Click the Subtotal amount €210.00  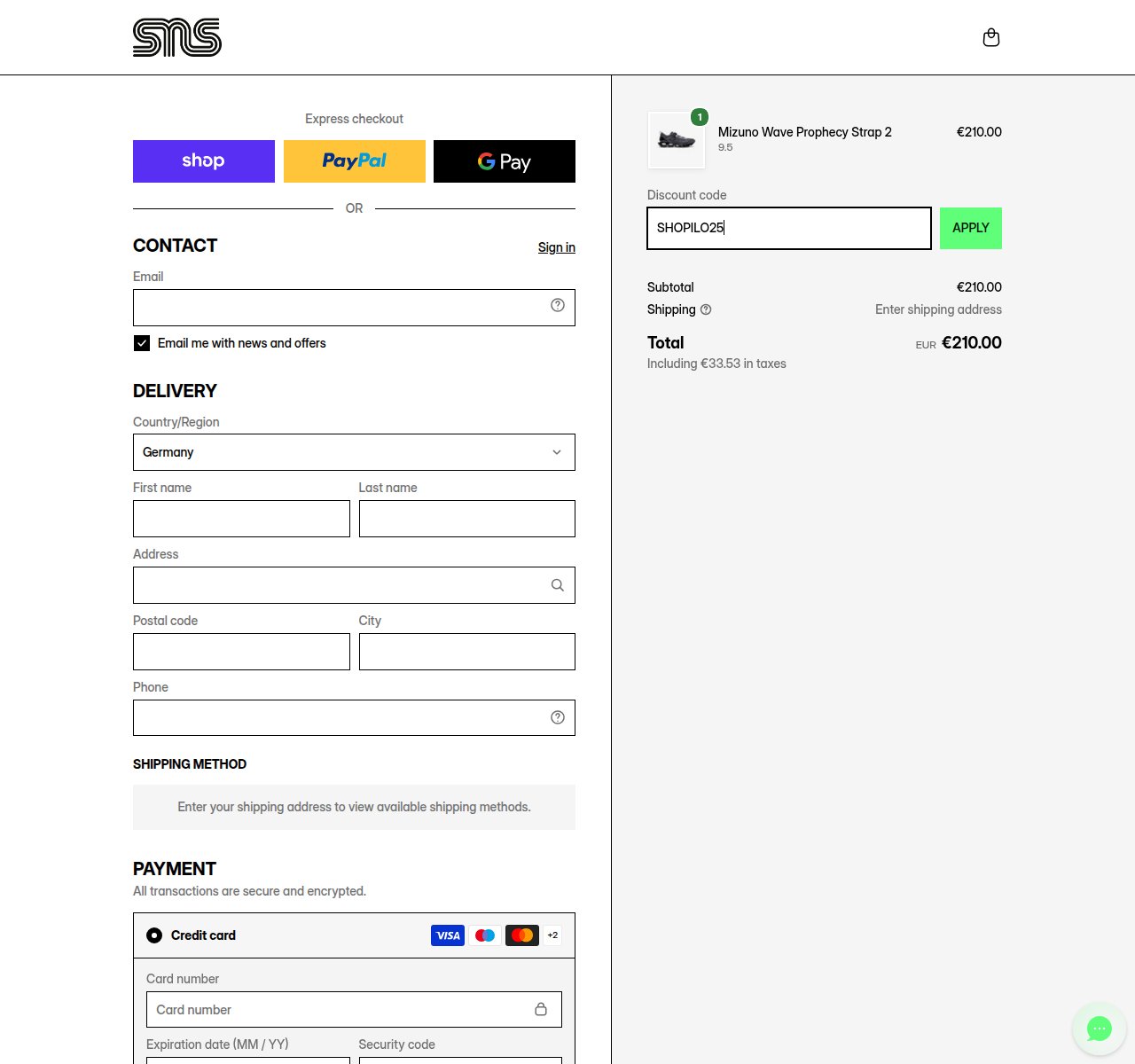click(x=979, y=287)
